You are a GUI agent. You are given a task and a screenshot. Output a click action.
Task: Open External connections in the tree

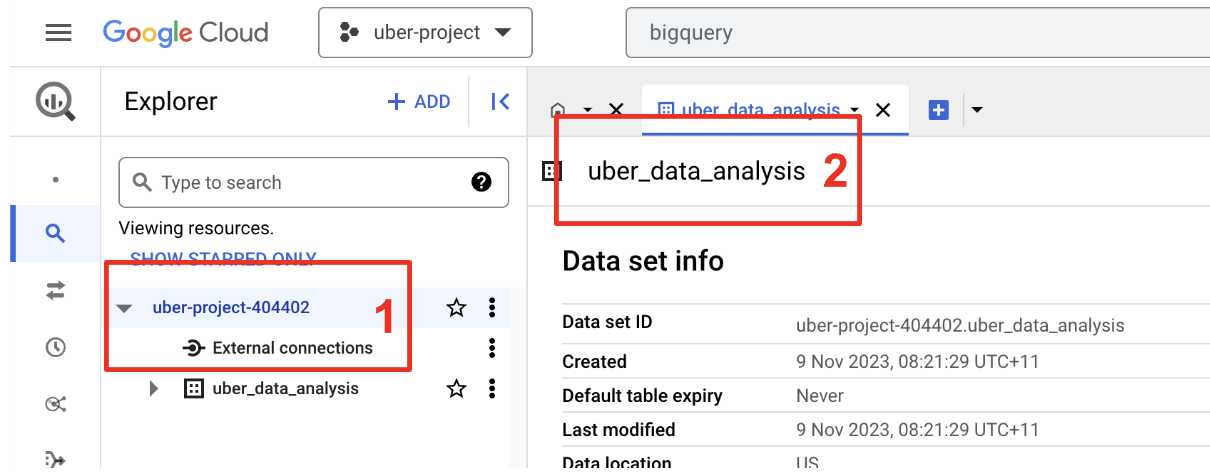coord(292,348)
